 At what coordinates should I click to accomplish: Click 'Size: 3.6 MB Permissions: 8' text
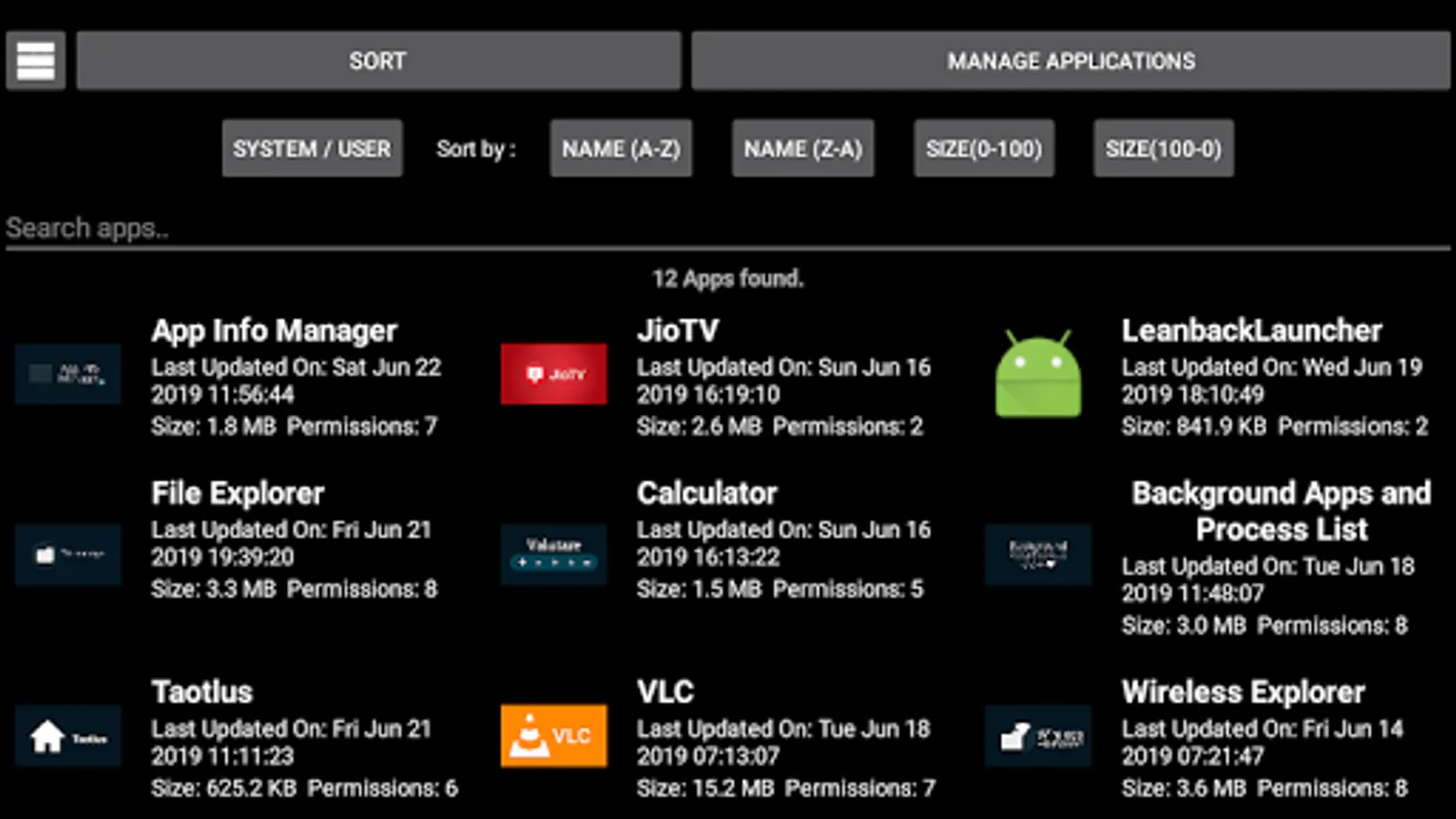[x=1265, y=788]
